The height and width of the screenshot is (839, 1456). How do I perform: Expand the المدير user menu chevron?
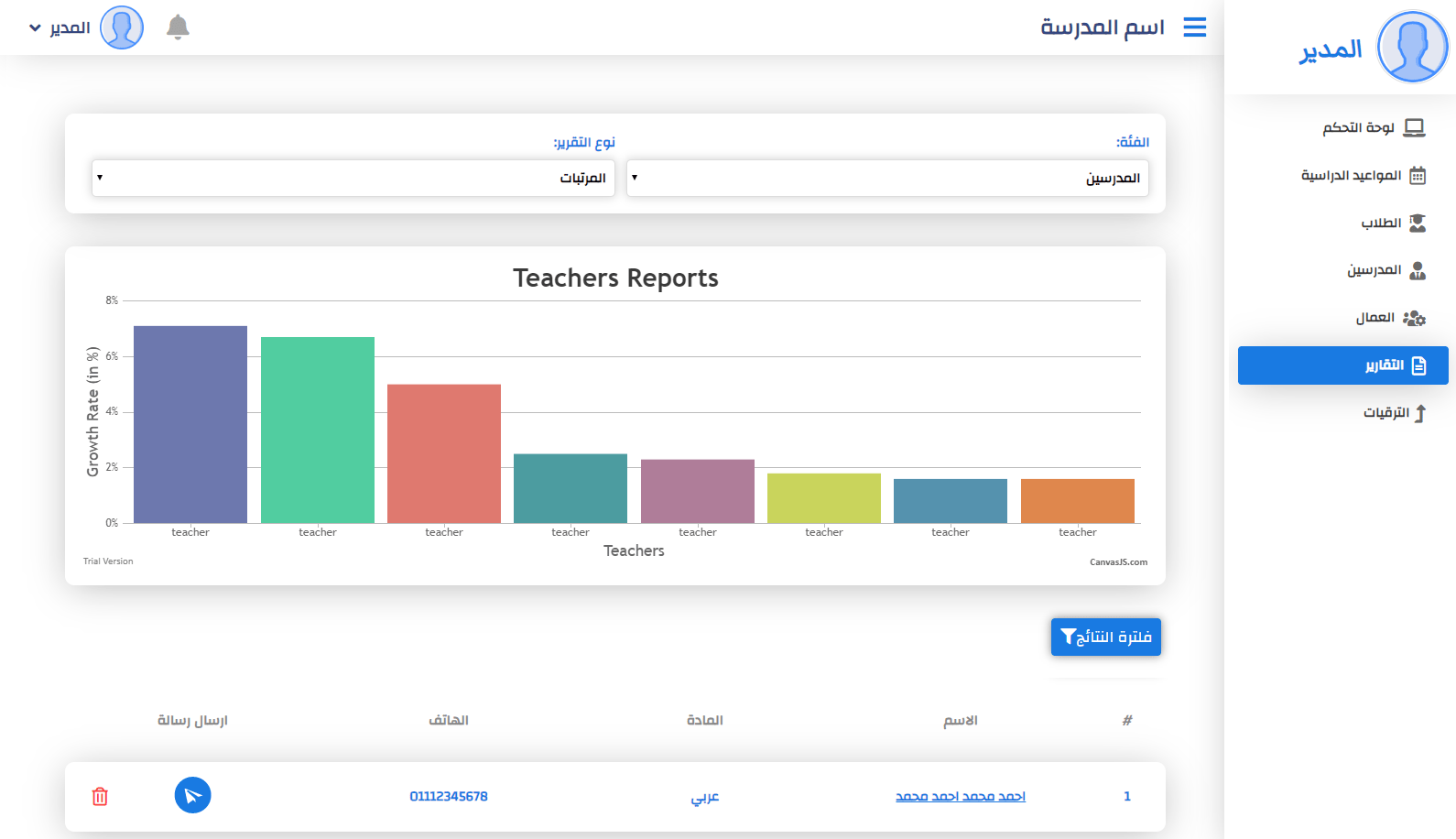[35, 28]
